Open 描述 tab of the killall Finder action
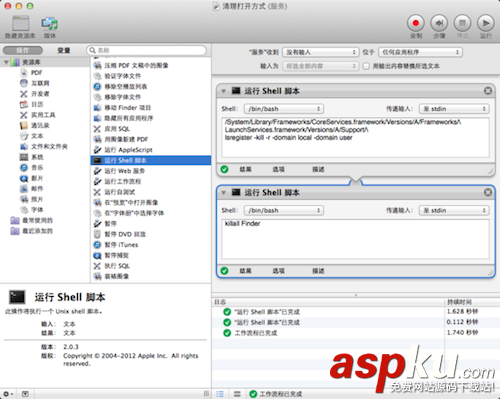 point(318,271)
